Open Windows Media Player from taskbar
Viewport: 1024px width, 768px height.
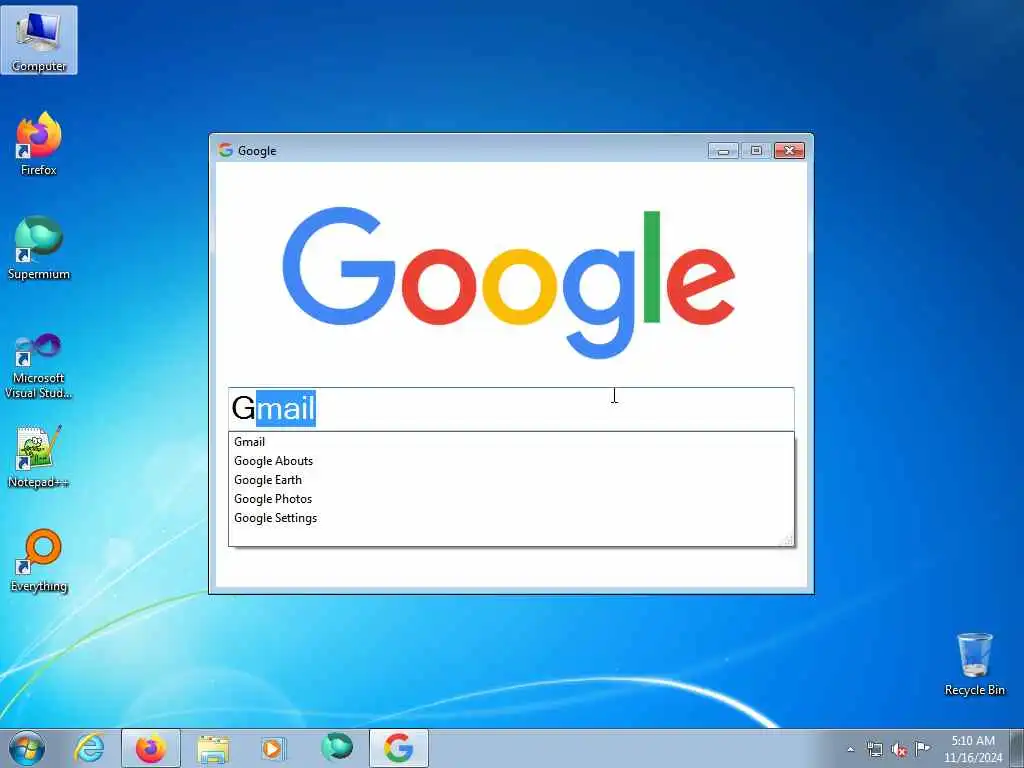(x=274, y=748)
